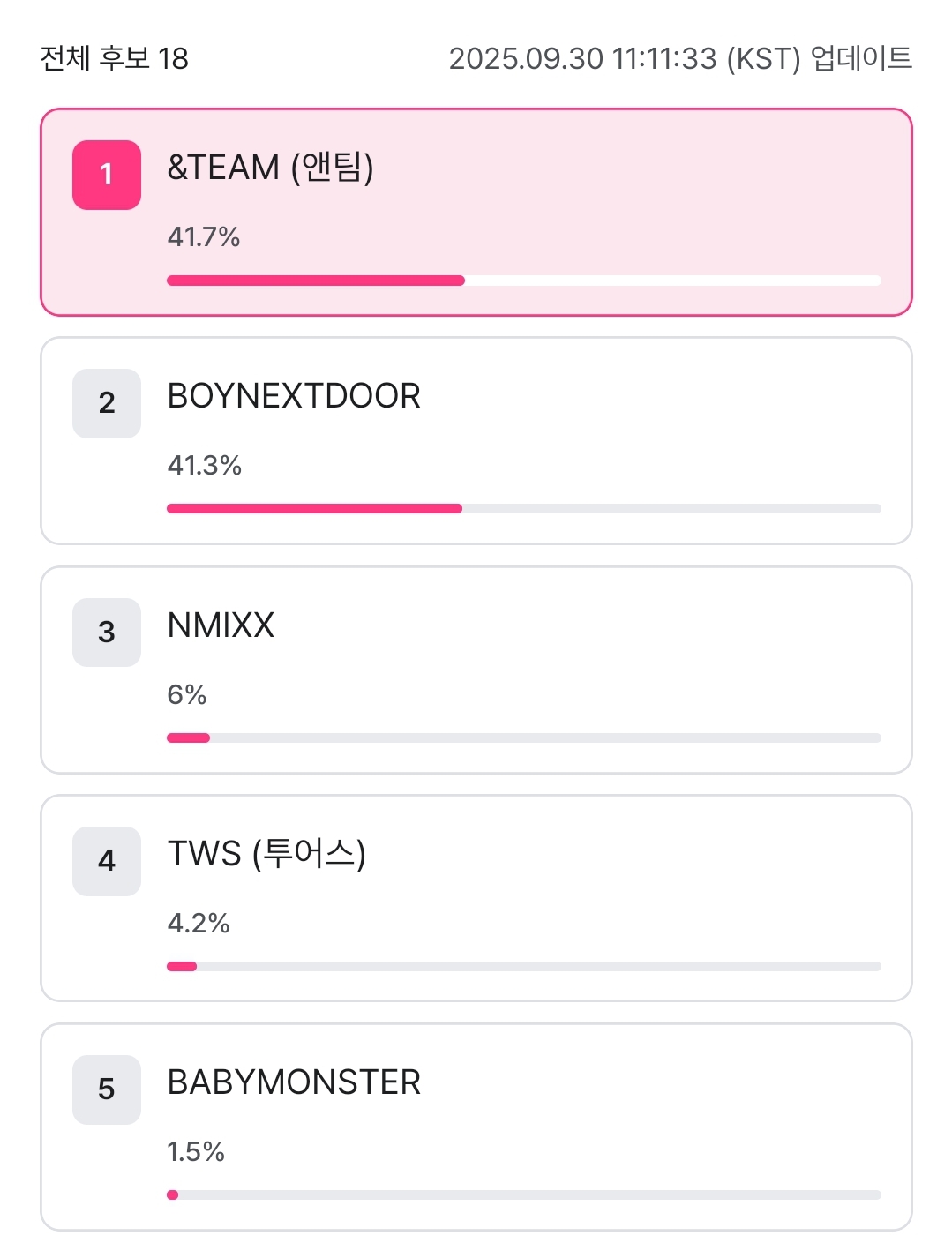Open the &TEAM (앤팀) candidate name
This screenshot has width=952, height=1243.
pyautogui.click(x=270, y=167)
